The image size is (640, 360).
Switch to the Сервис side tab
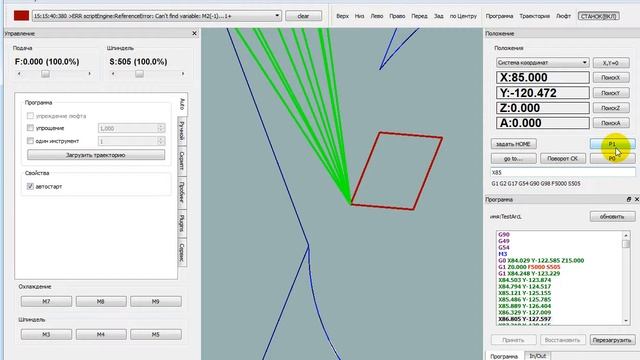pyautogui.click(x=182, y=252)
